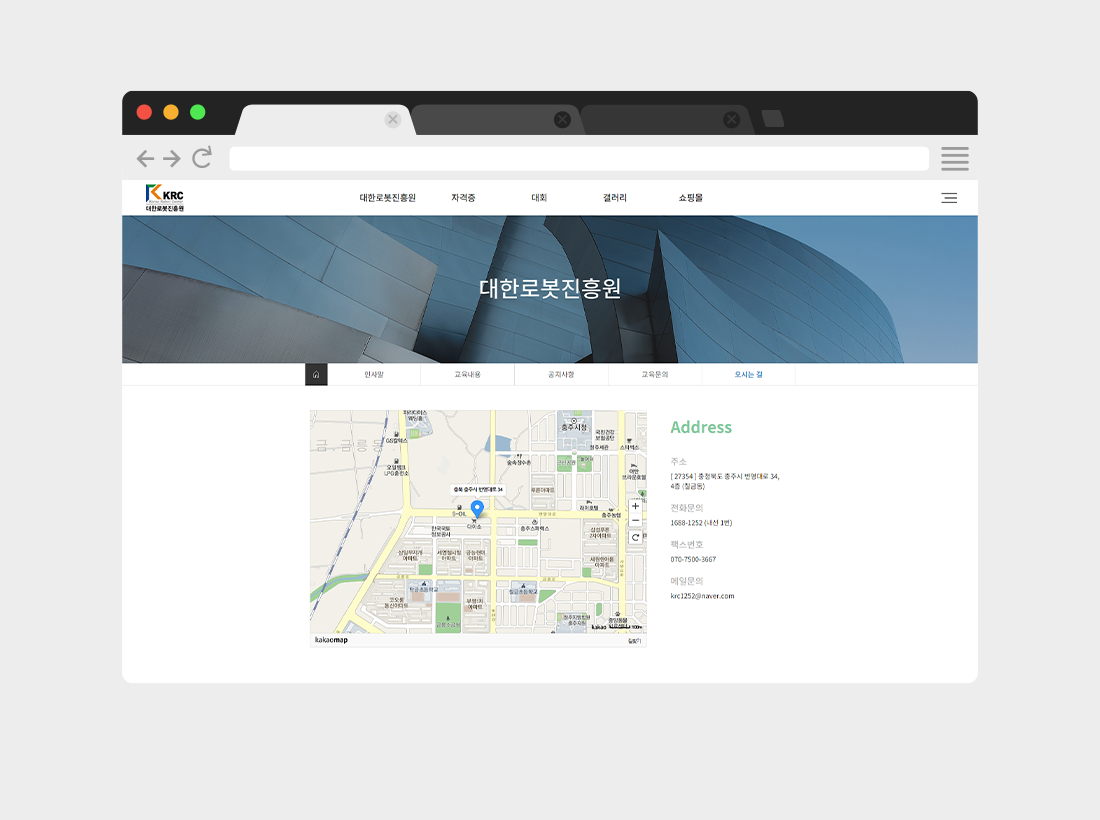Click the browser address bar
The height and width of the screenshot is (820, 1100).
578,158
